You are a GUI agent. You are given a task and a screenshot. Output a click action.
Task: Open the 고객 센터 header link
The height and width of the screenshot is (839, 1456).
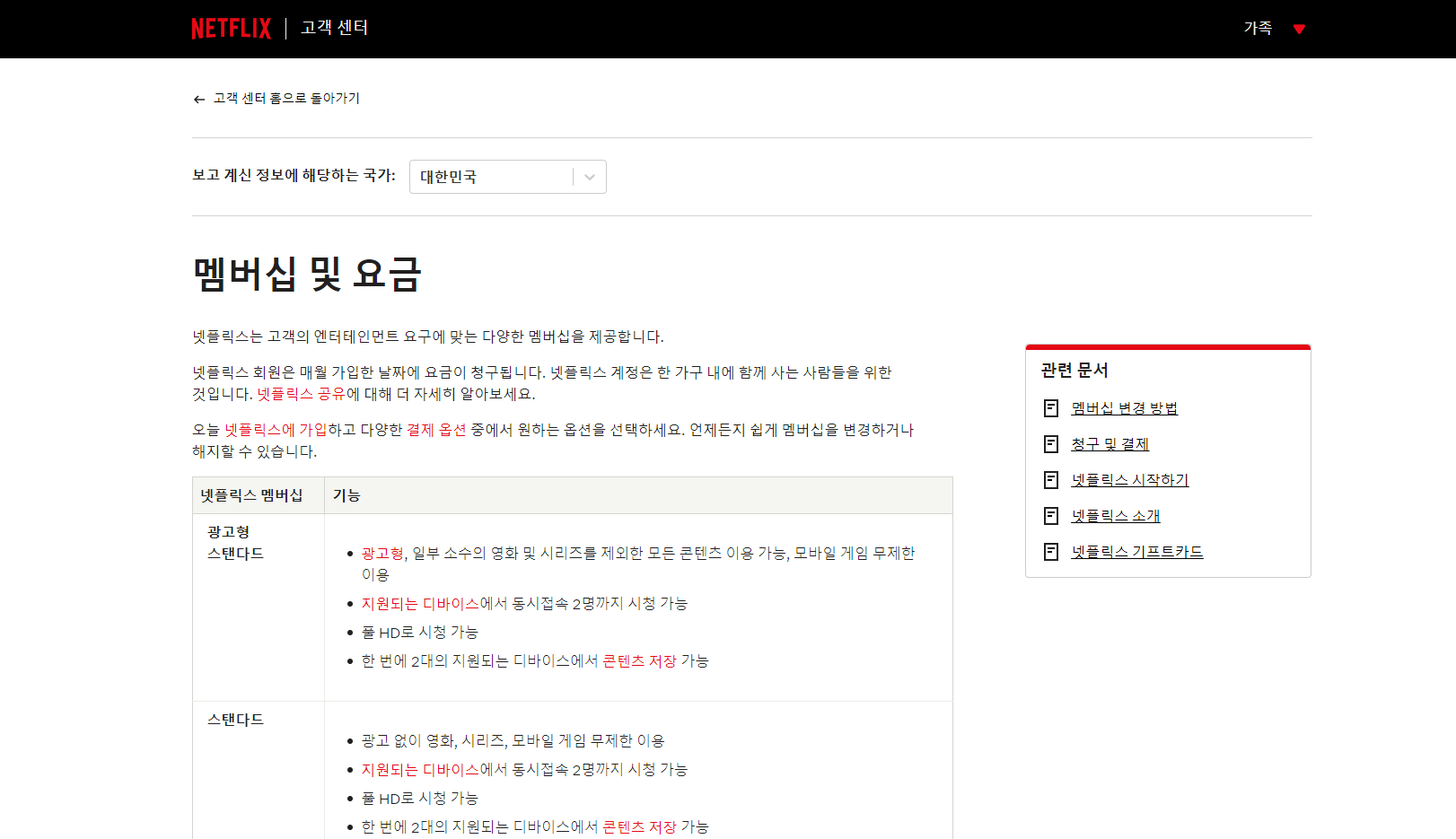click(334, 28)
